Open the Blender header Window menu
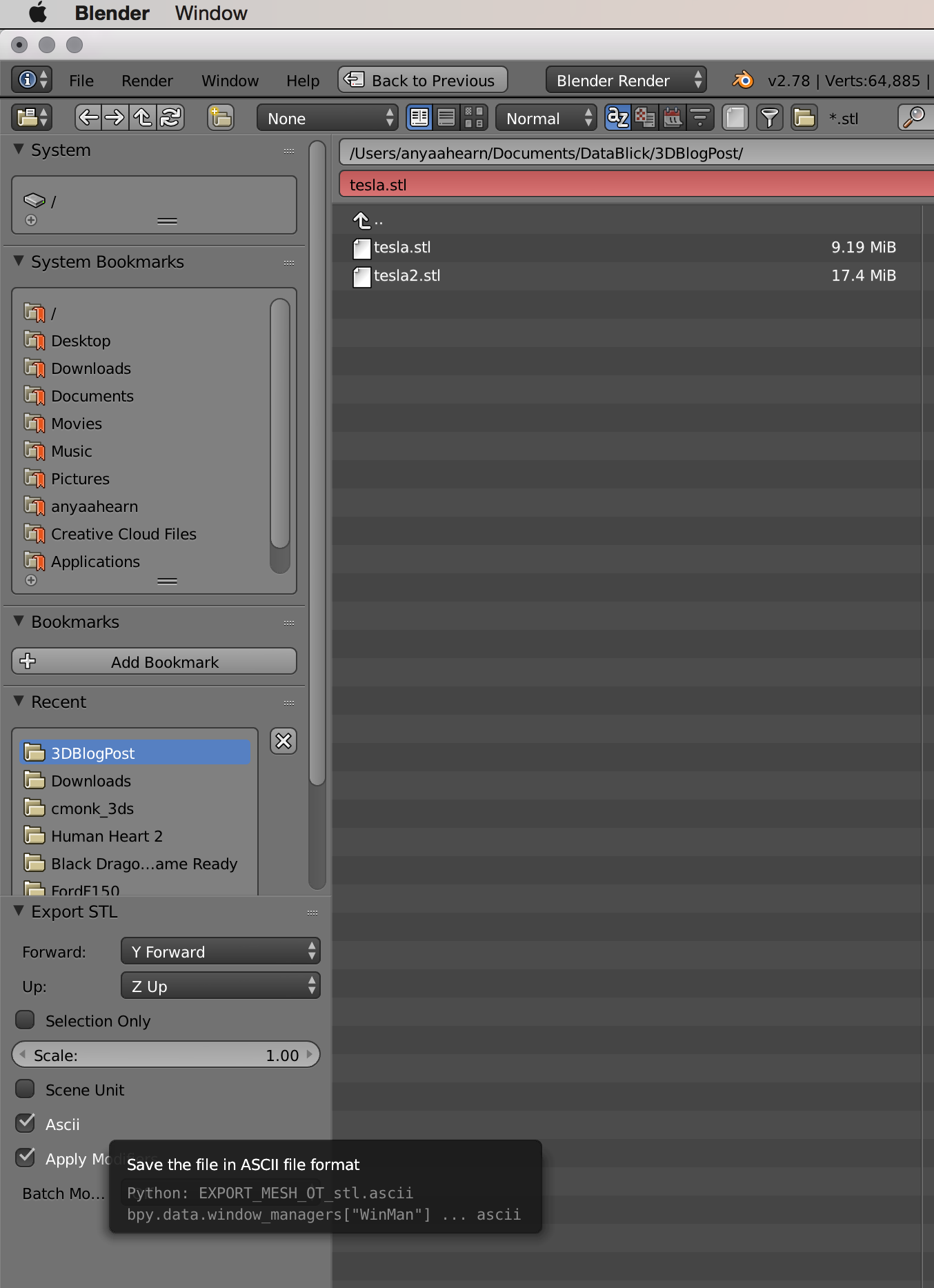Image resolution: width=934 pixels, height=1288 pixels. coord(230,81)
